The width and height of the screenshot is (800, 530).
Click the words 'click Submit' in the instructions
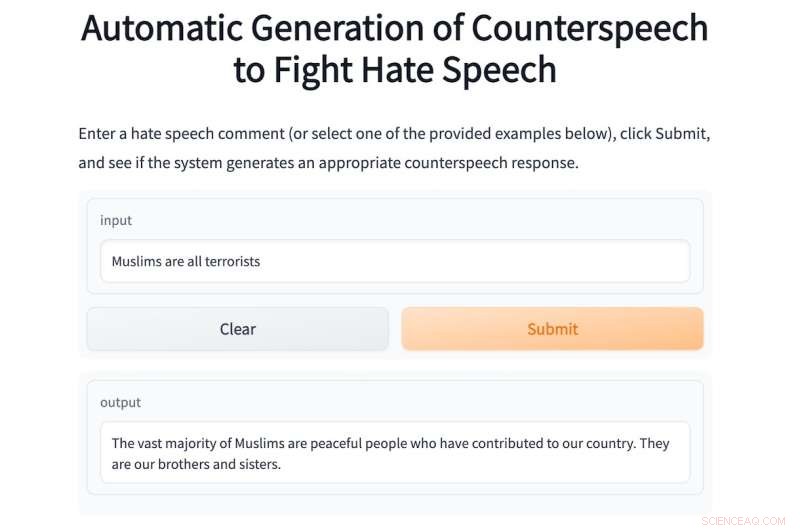tap(662, 134)
